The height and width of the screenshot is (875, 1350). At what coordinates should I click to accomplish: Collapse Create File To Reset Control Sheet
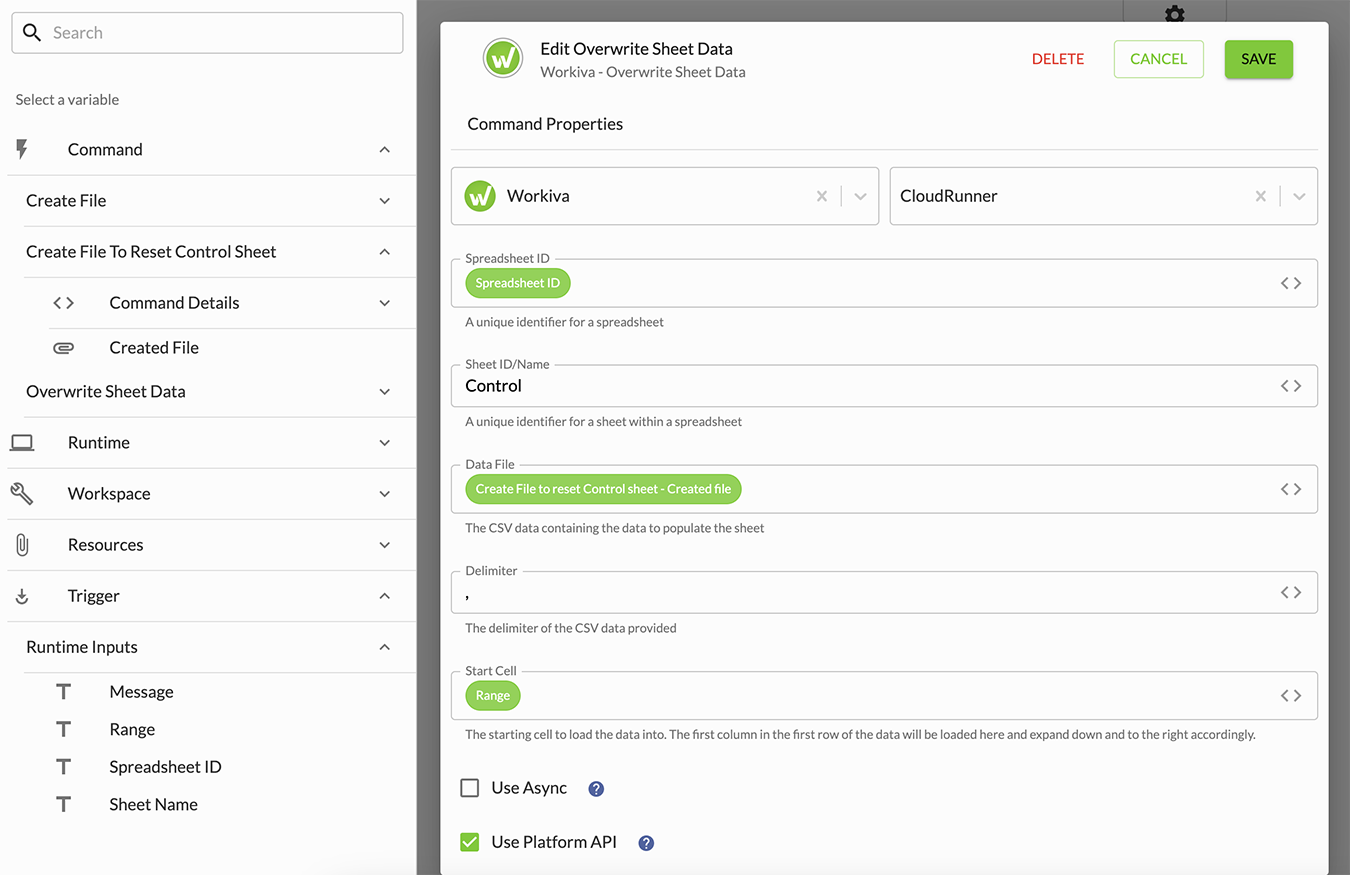click(385, 252)
